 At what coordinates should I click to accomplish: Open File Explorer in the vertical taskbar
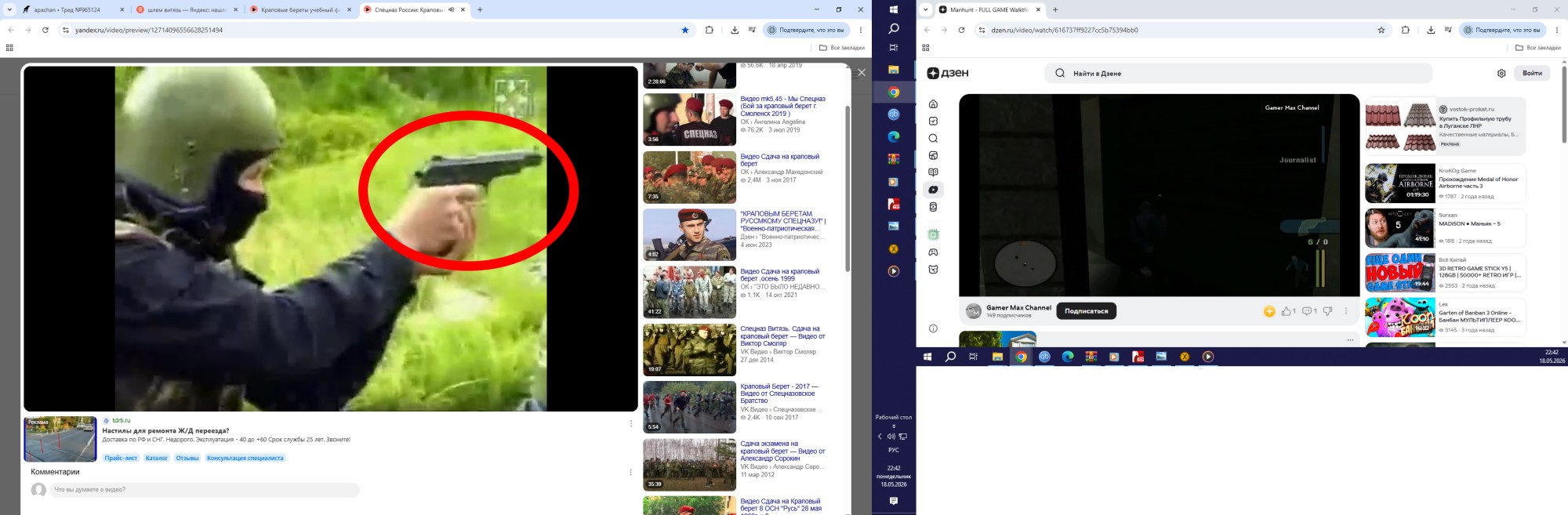(x=894, y=70)
